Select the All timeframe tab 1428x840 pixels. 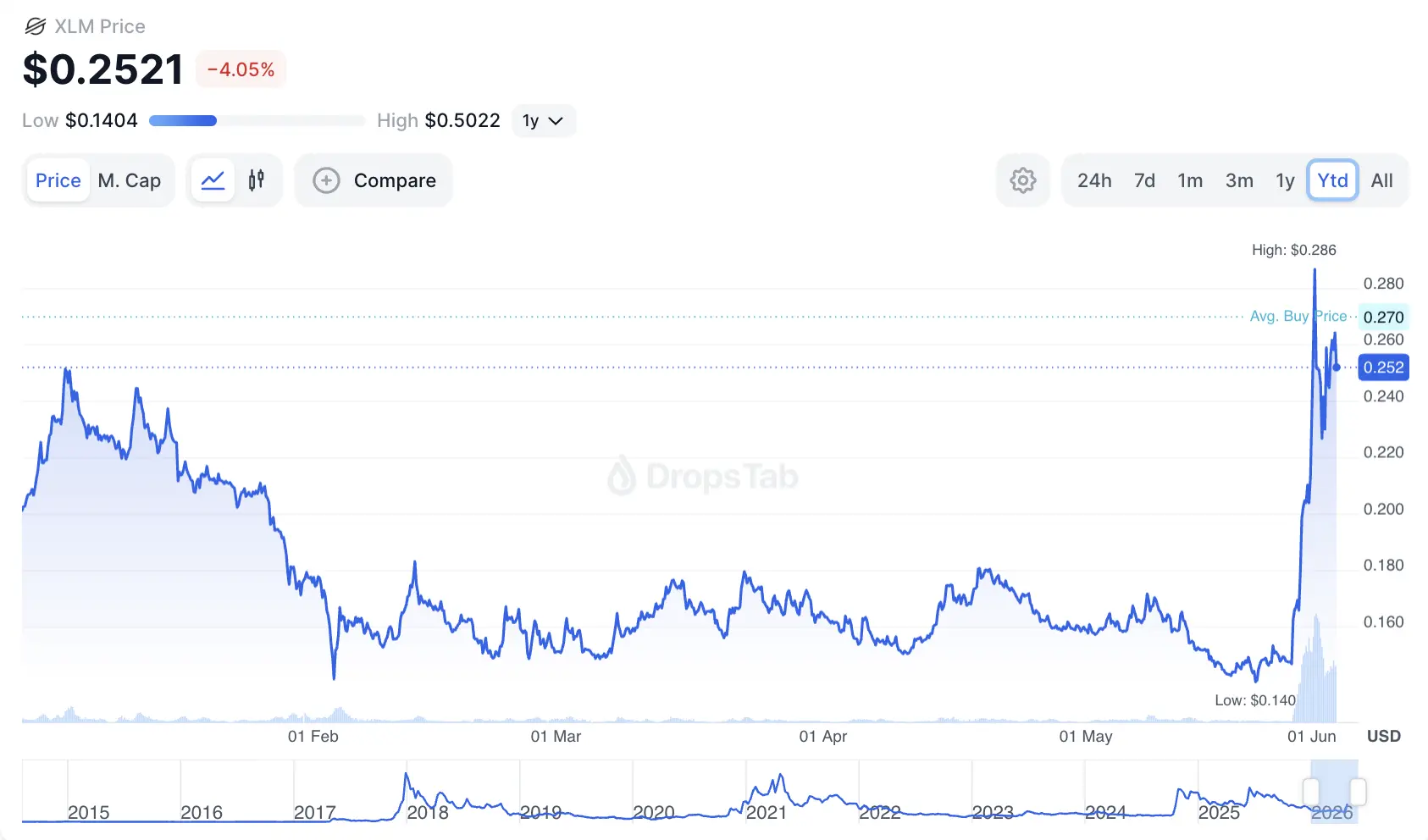(1381, 180)
